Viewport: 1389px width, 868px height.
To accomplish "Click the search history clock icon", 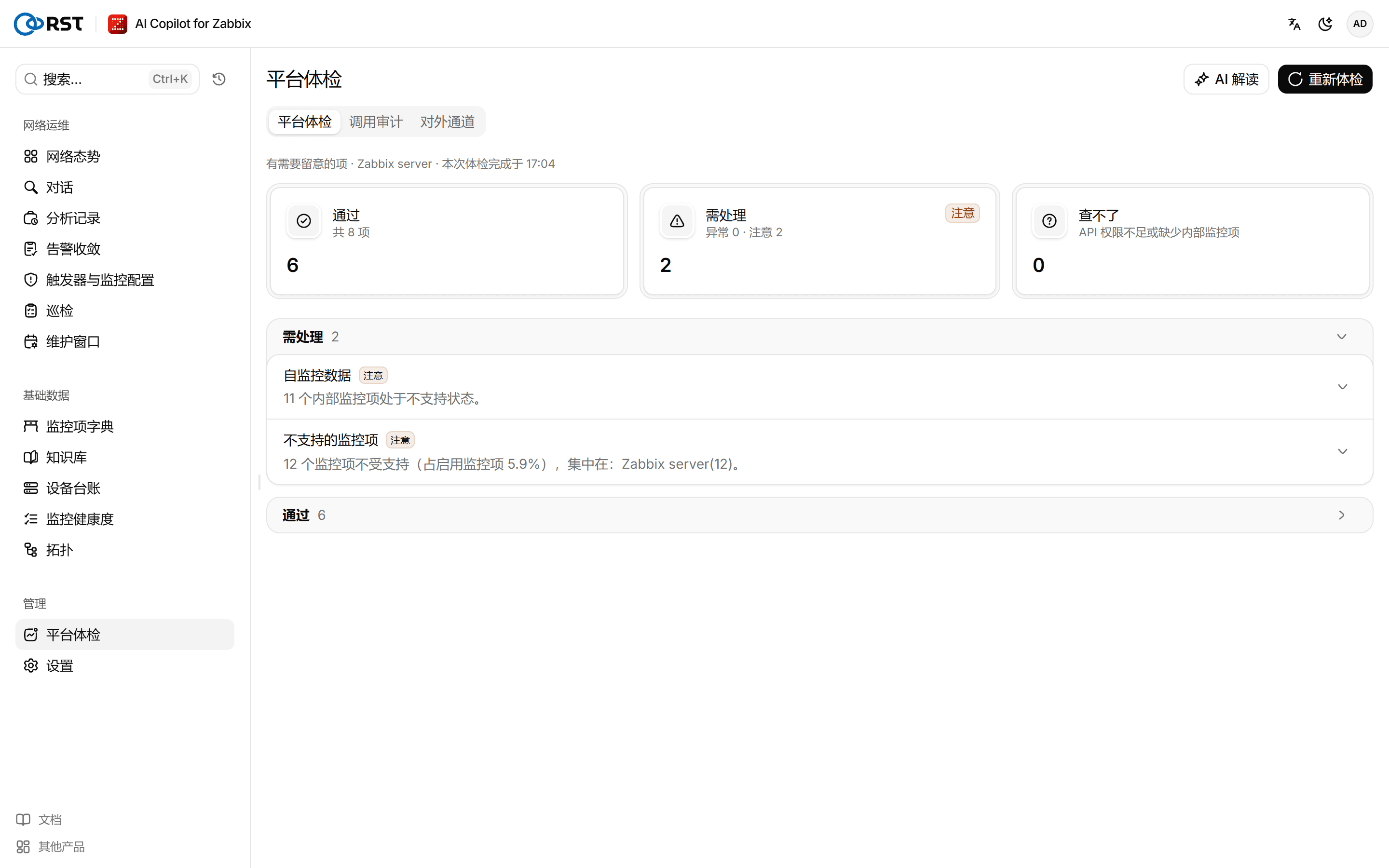I will tap(218, 79).
